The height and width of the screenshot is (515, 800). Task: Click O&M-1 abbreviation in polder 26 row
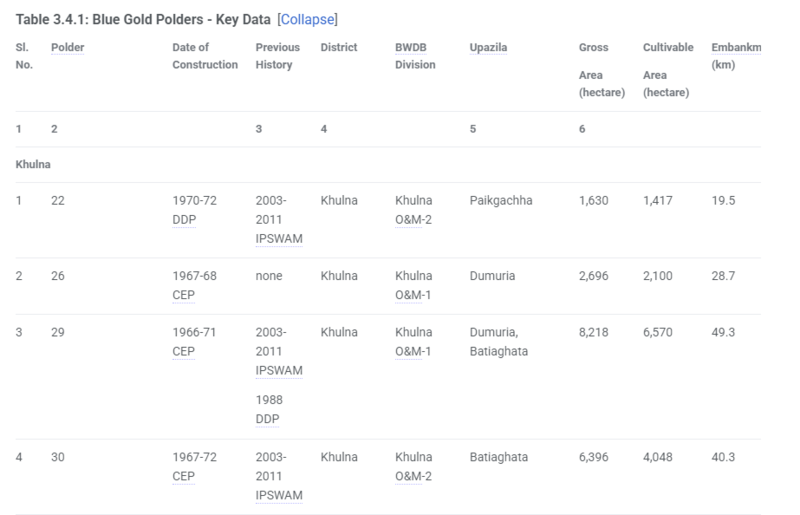click(x=413, y=295)
